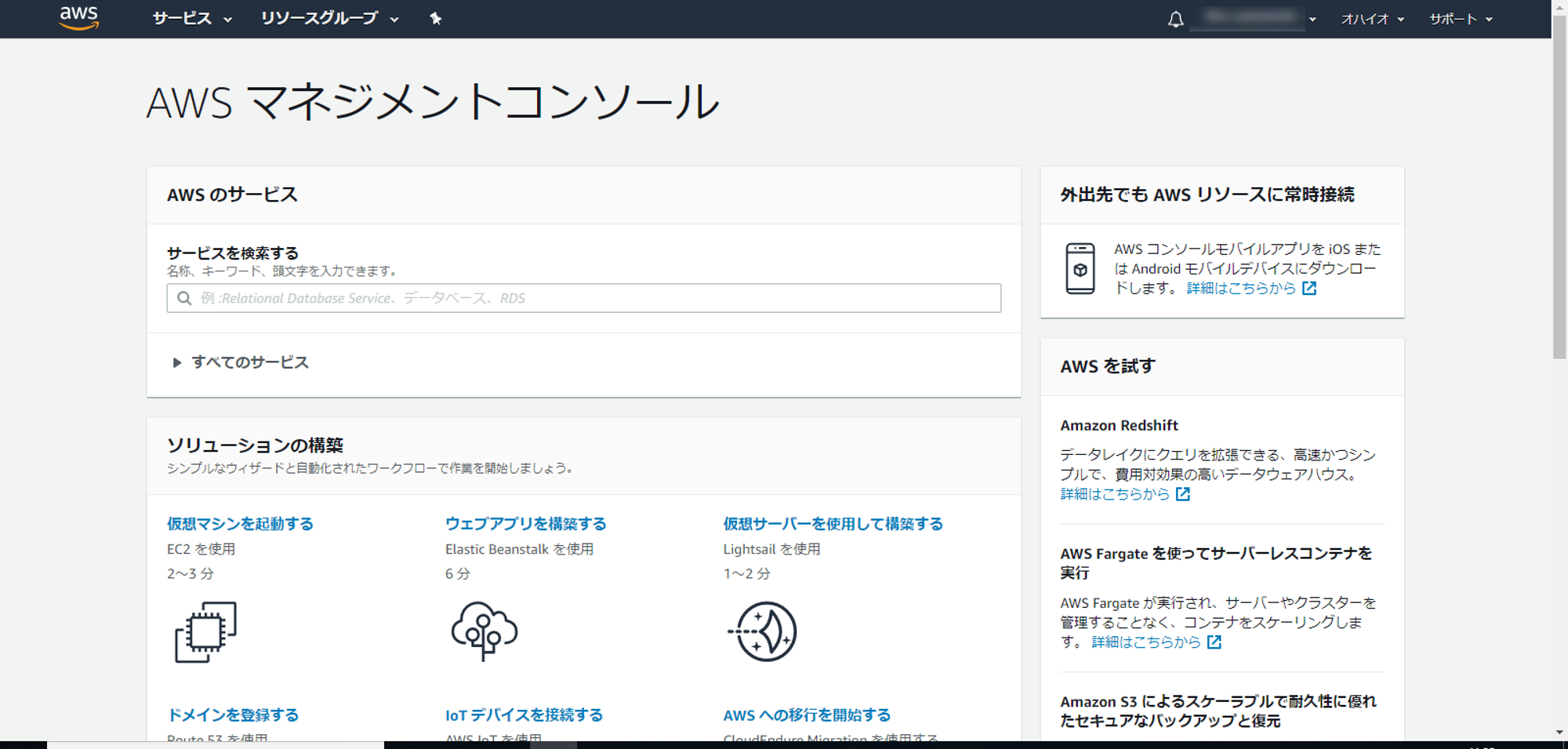
Task: Open the サポート menu
Action: [x=1461, y=20]
